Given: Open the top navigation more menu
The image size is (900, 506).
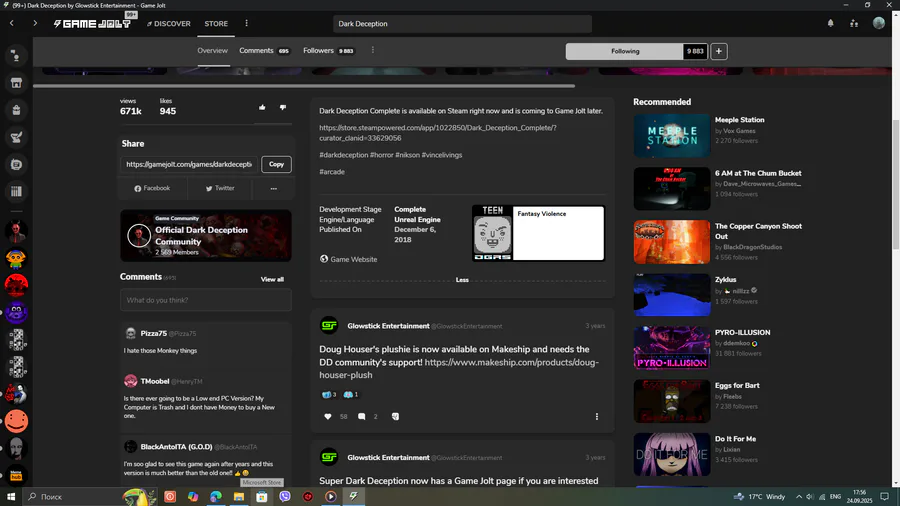Looking at the screenshot, I should pos(246,24).
